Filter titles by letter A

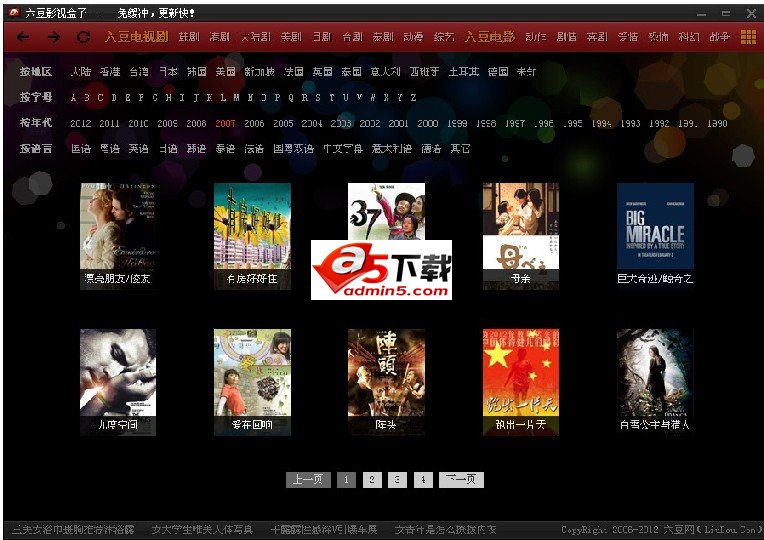pos(73,97)
